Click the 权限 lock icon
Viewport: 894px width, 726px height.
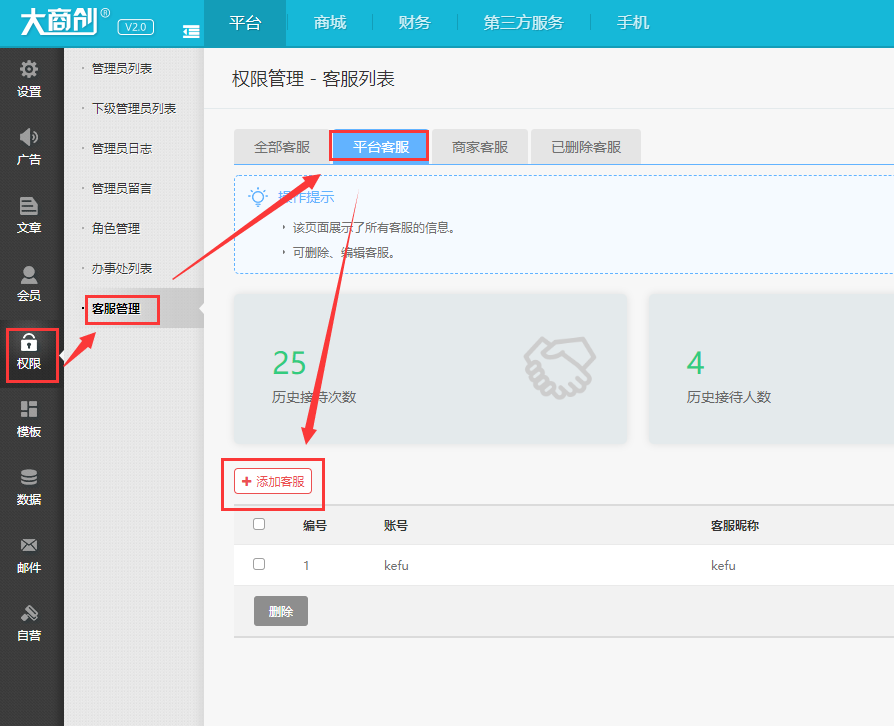pyautogui.click(x=29, y=343)
